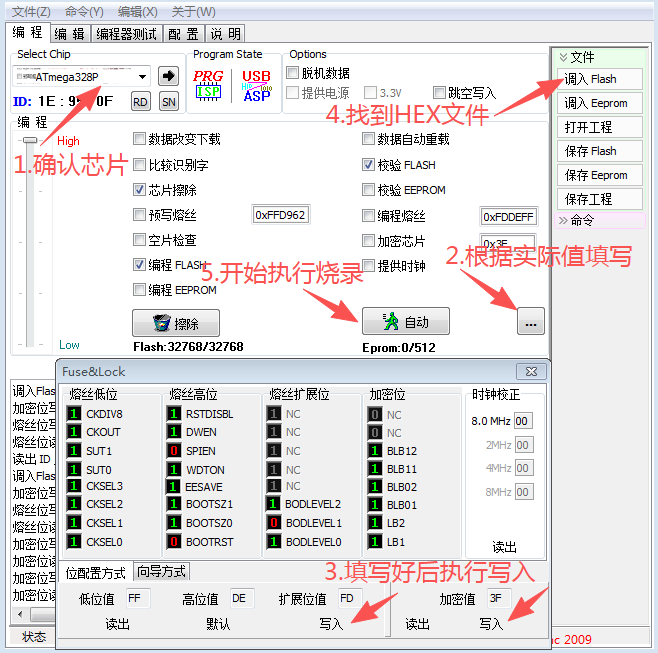This screenshot has height=653, width=658.
Task: Click the 调入 Flash button
Action: 600,79
